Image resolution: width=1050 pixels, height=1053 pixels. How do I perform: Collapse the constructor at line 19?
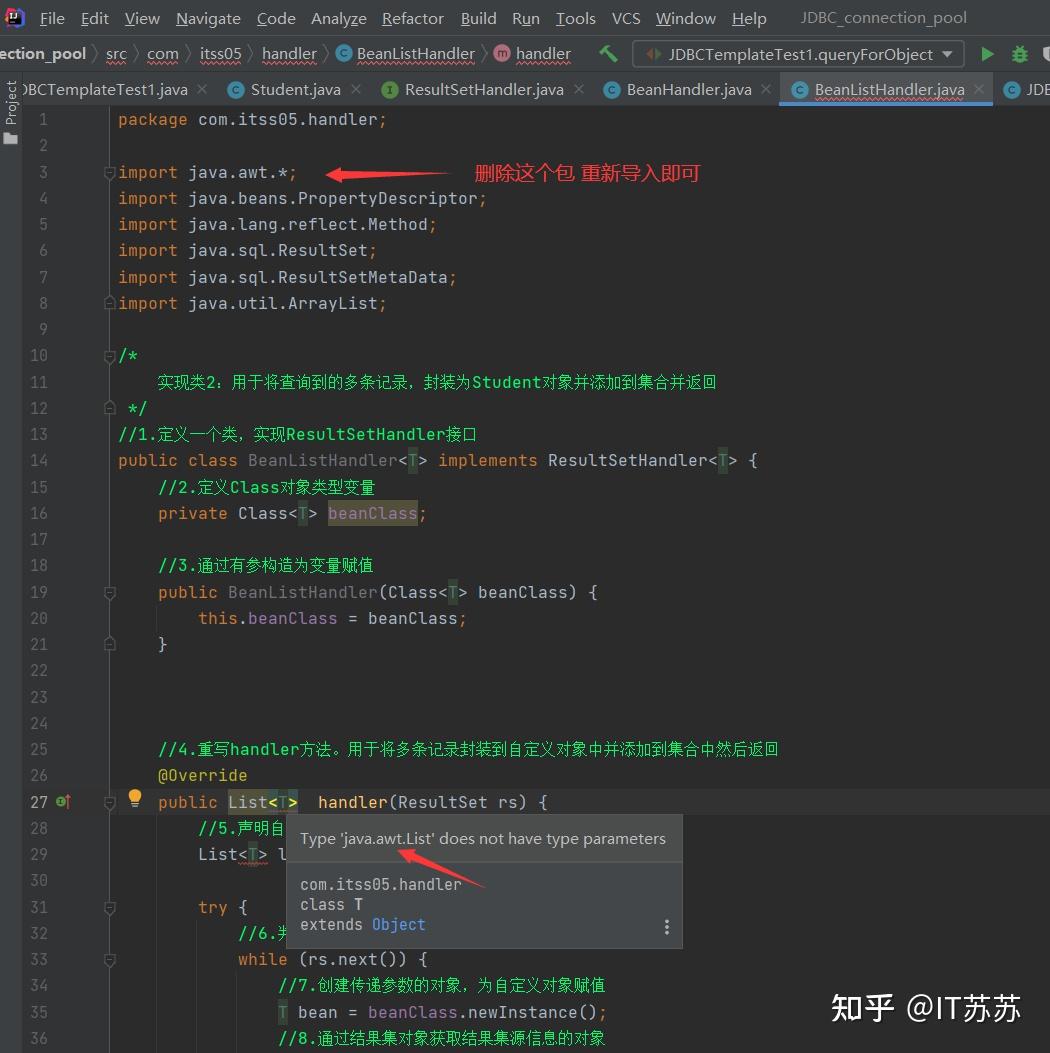pyautogui.click(x=110, y=592)
